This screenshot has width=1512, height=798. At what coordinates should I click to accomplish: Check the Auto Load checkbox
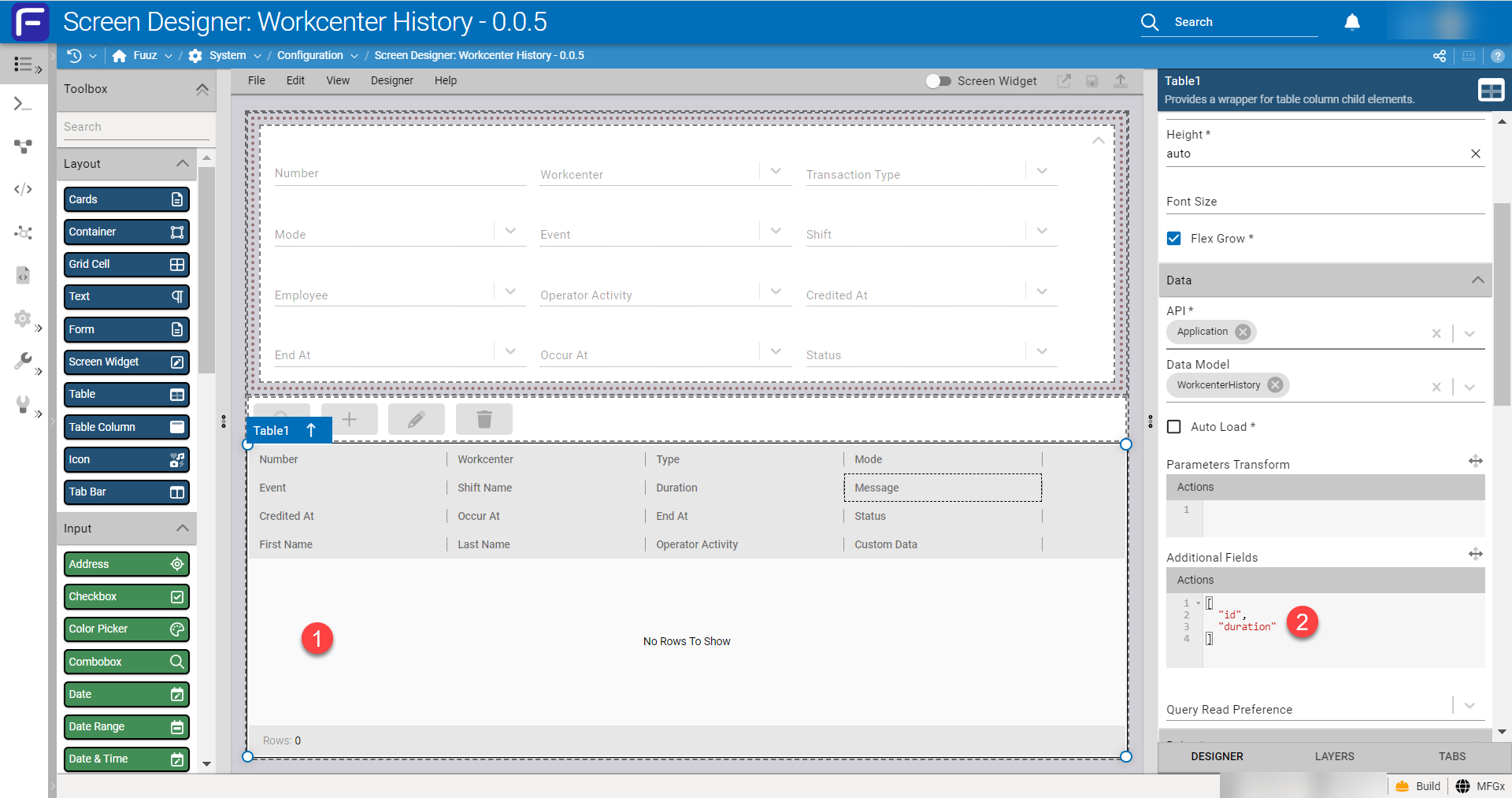(x=1174, y=426)
